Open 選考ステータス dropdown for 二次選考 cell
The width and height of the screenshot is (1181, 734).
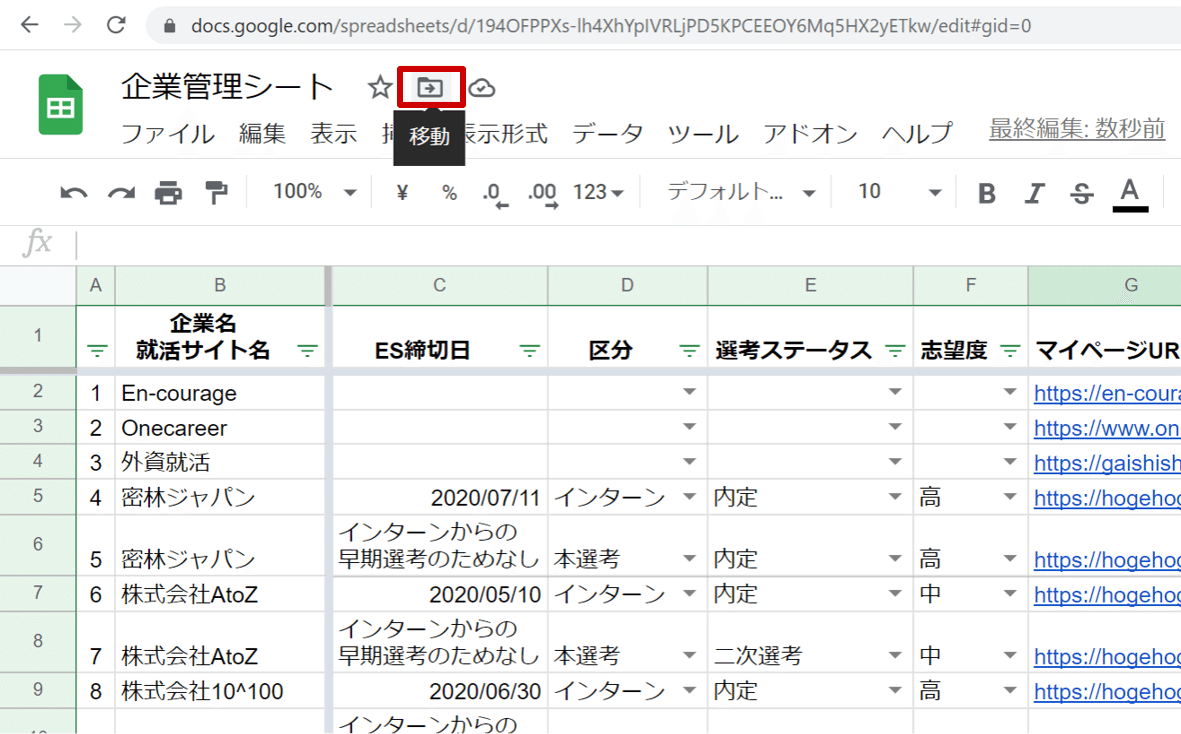895,655
